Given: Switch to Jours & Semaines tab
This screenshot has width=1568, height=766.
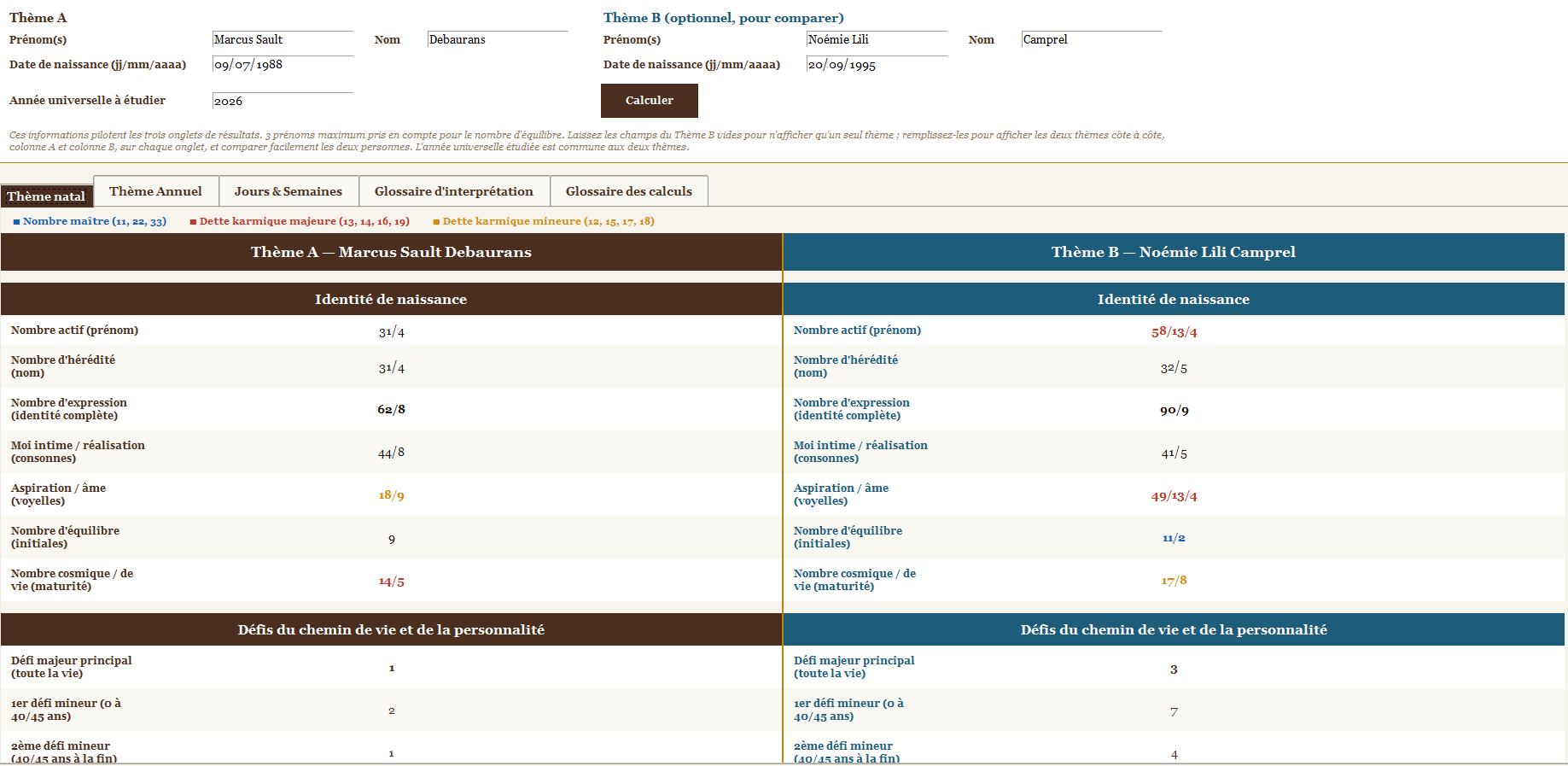Looking at the screenshot, I should click(x=289, y=191).
